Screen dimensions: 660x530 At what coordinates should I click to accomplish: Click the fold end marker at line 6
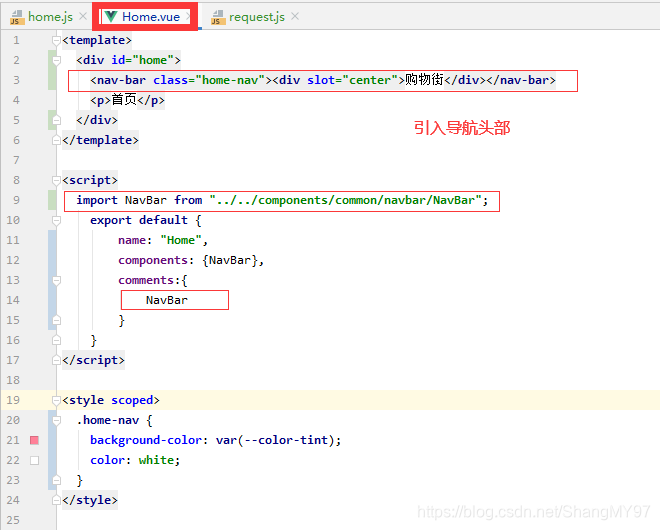coord(56,140)
